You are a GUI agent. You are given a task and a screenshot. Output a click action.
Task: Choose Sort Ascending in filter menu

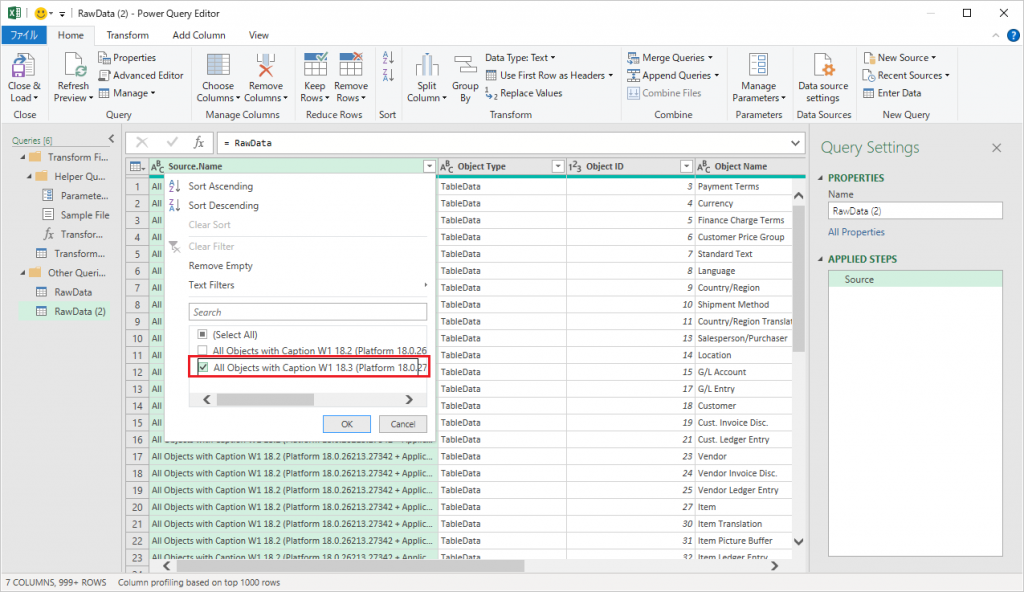[221, 186]
